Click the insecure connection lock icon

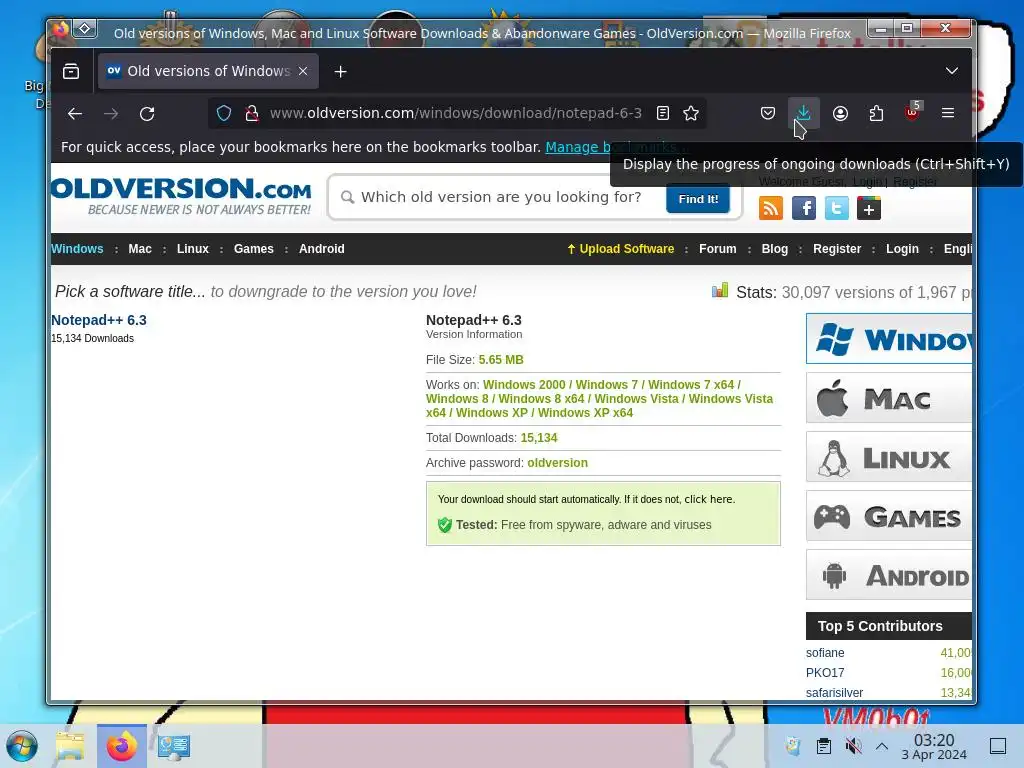tap(251, 114)
